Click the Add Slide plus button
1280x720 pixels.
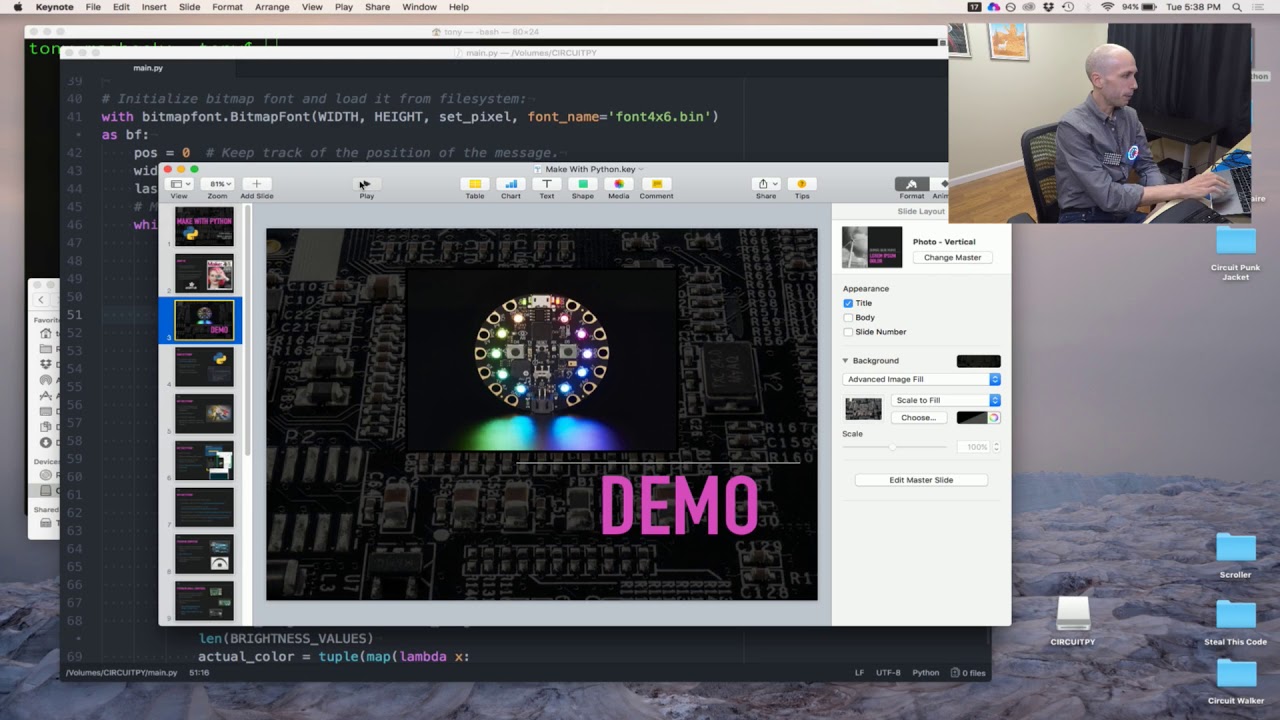tap(256, 184)
